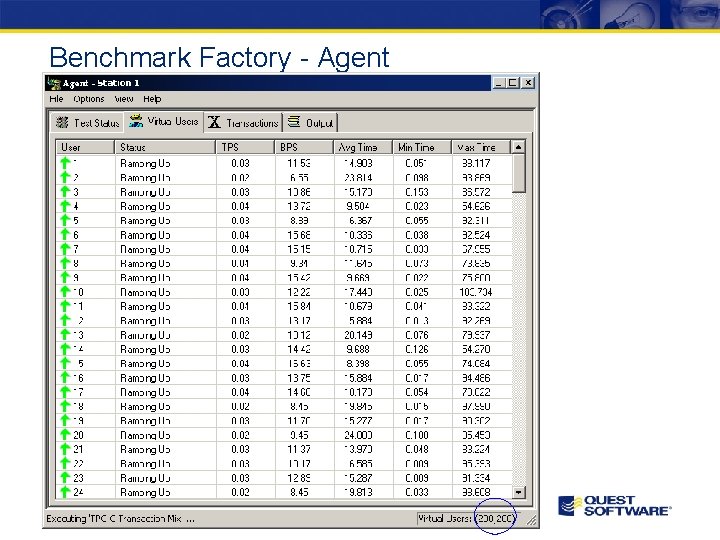Select the Ramping Up status of user 20
720x540 pixels.
[x=145, y=435]
